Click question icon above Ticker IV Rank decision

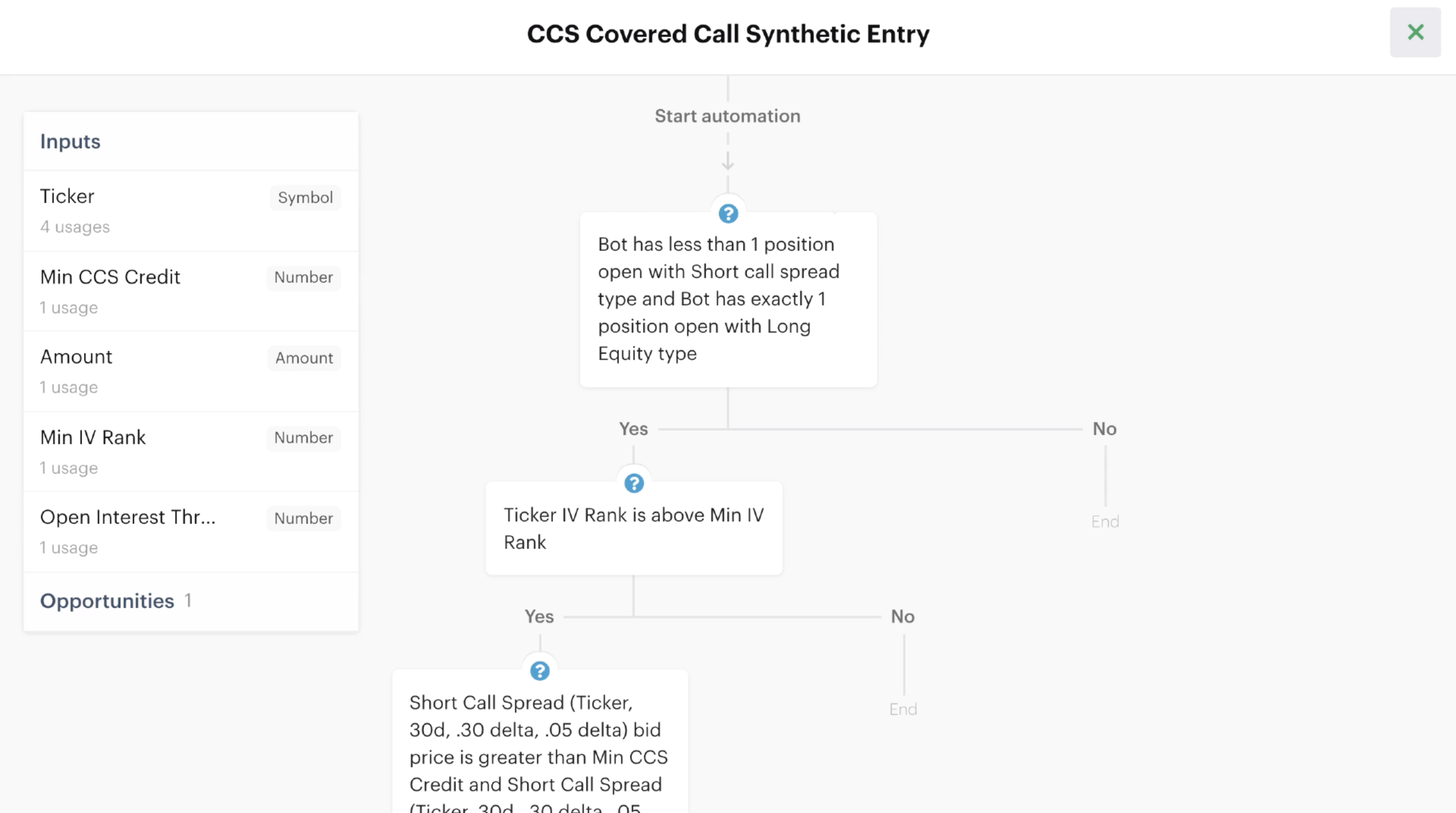tap(633, 483)
